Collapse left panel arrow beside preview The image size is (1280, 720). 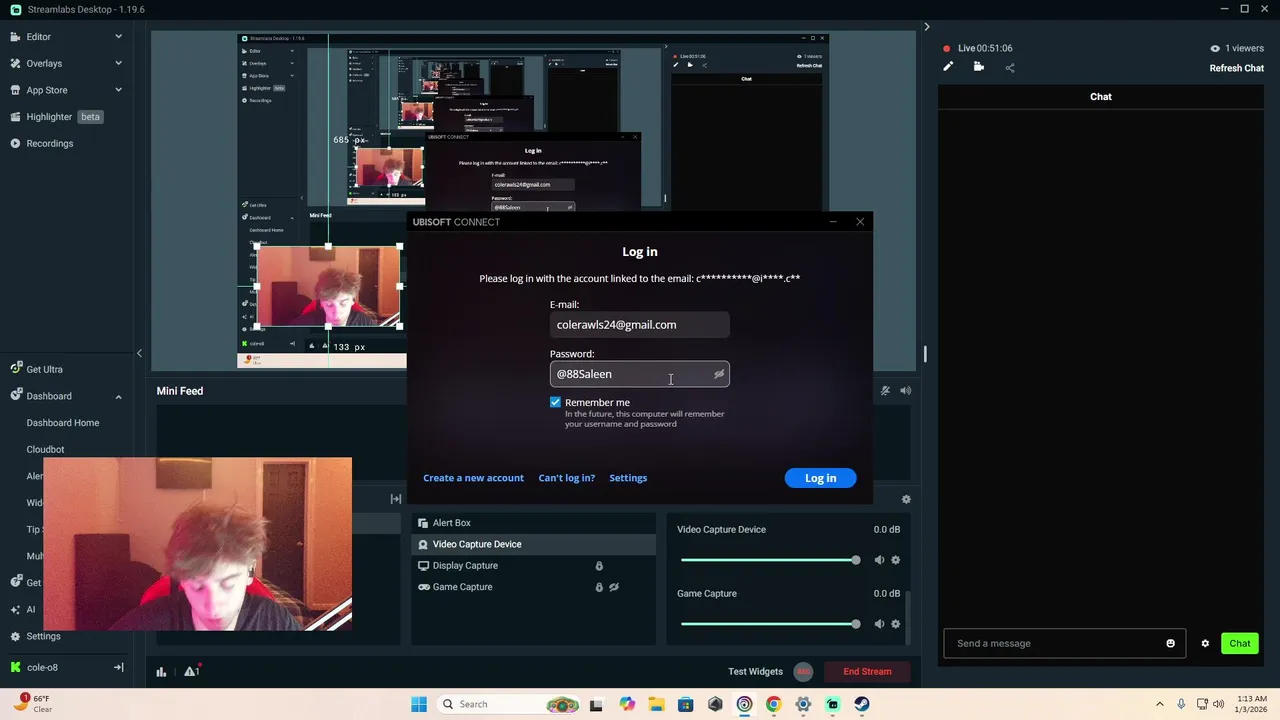pyautogui.click(x=139, y=353)
